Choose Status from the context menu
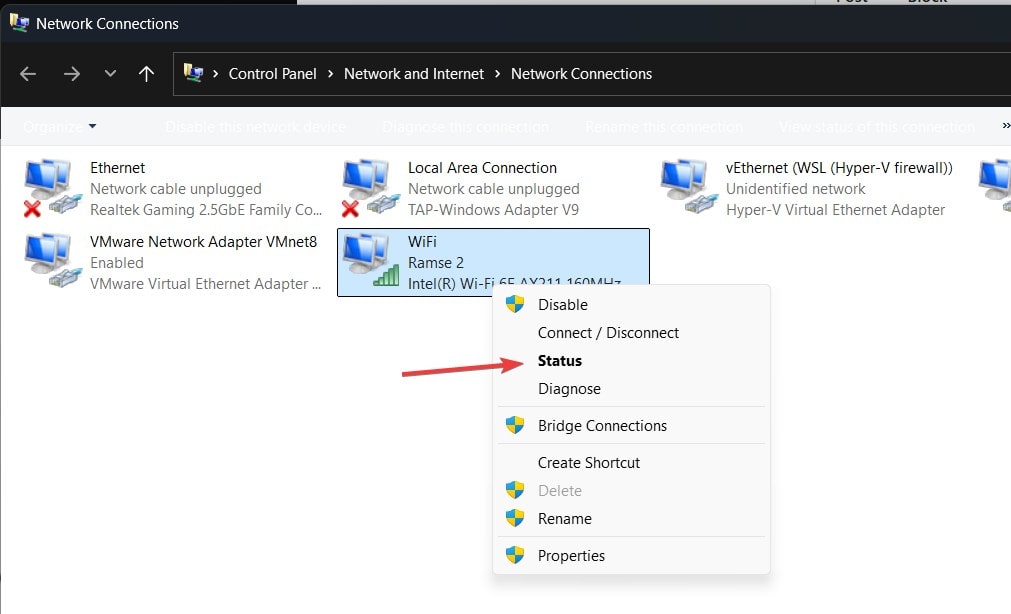The width and height of the screenshot is (1011, 614). [560, 361]
